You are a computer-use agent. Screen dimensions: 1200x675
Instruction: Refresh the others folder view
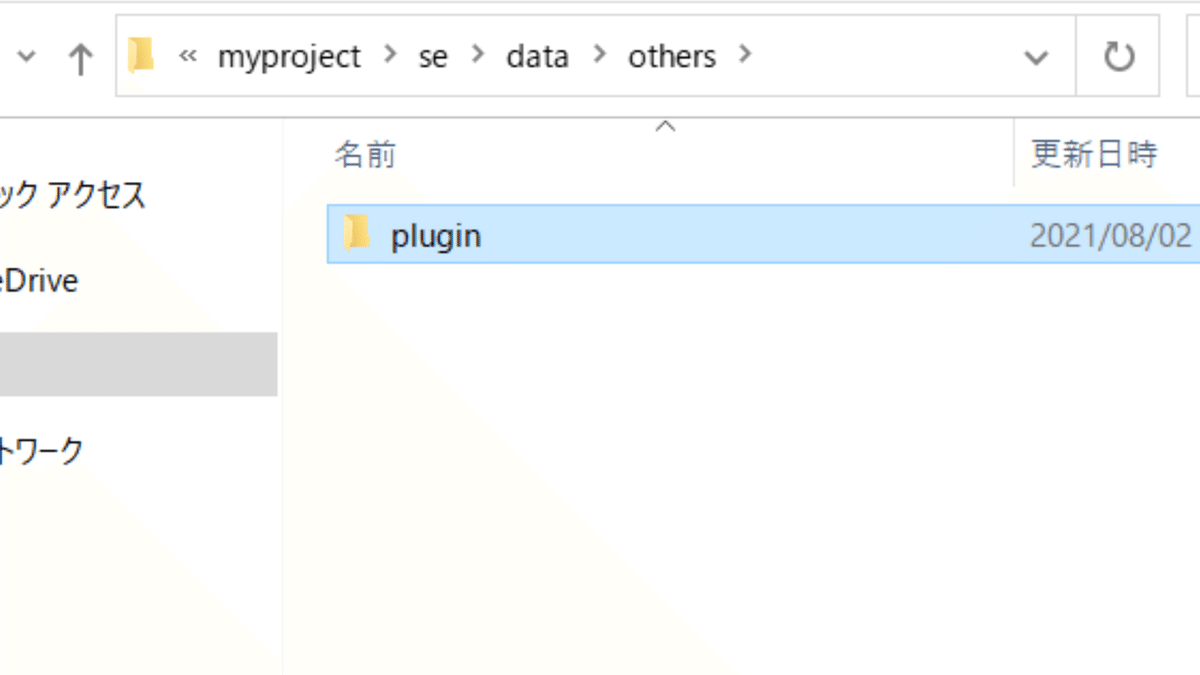click(x=1118, y=57)
